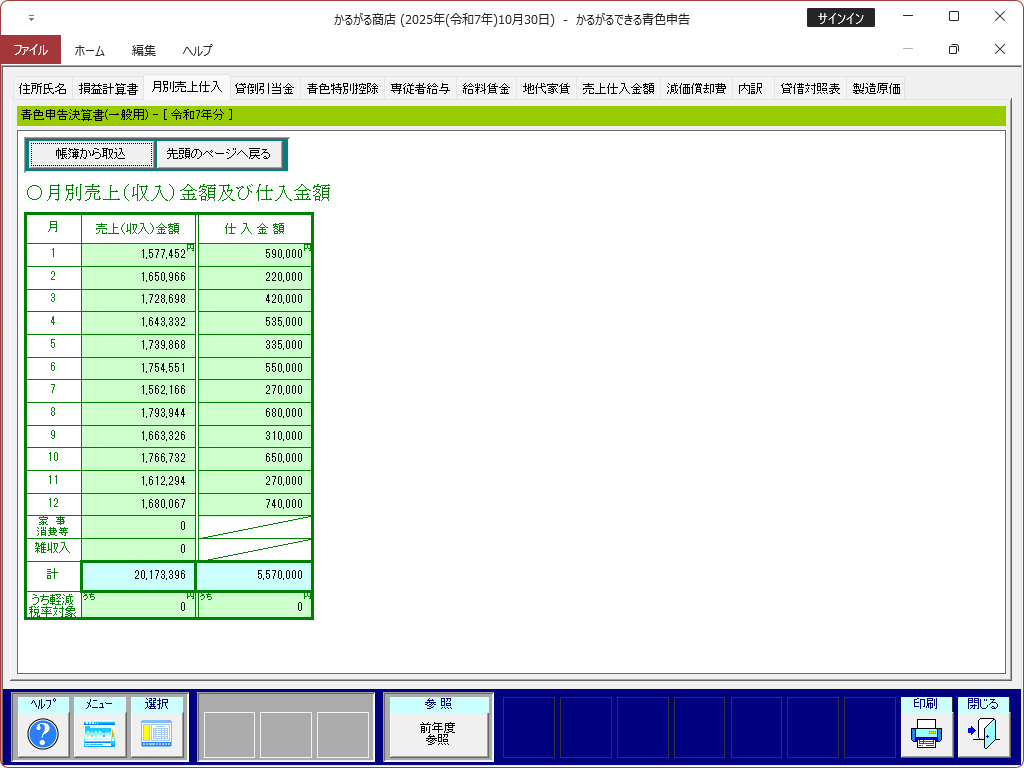The width and height of the screenshot is (1024, 768).
Task: Click the 帳簿から取込 button
Action: tap(91, 154)
